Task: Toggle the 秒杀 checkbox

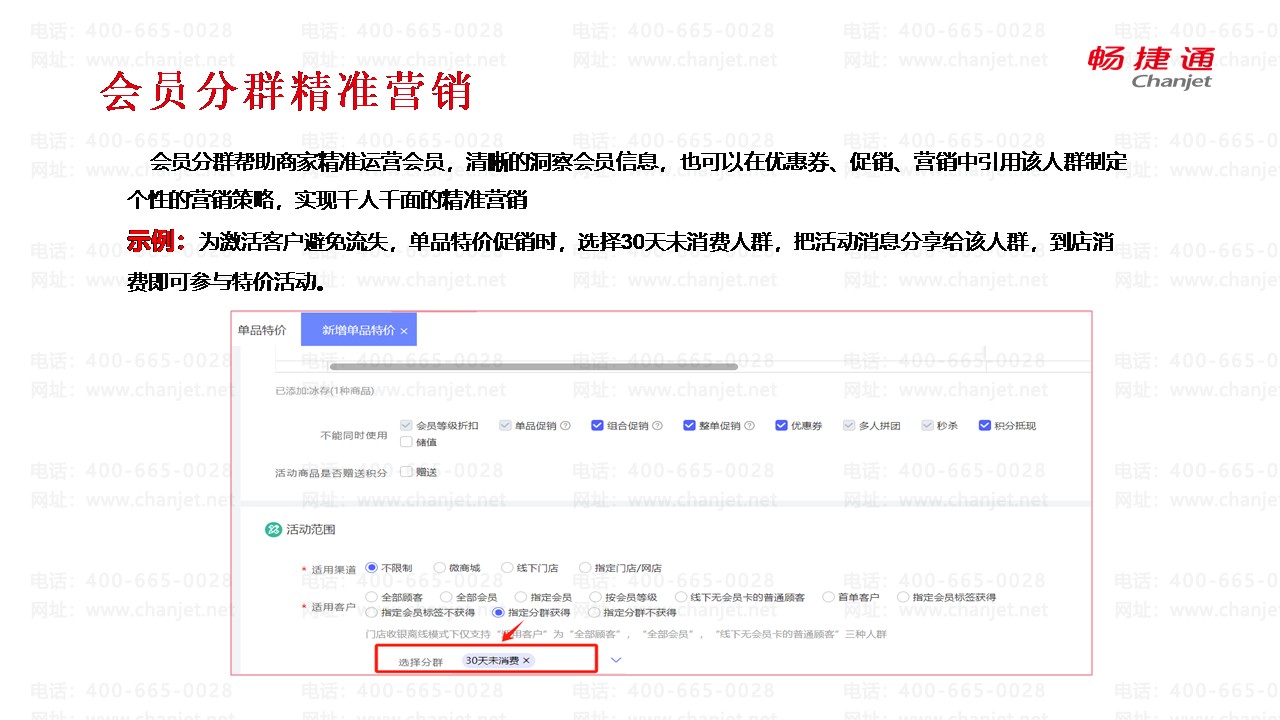Action: pyautogui.click(x=926, y=426)
